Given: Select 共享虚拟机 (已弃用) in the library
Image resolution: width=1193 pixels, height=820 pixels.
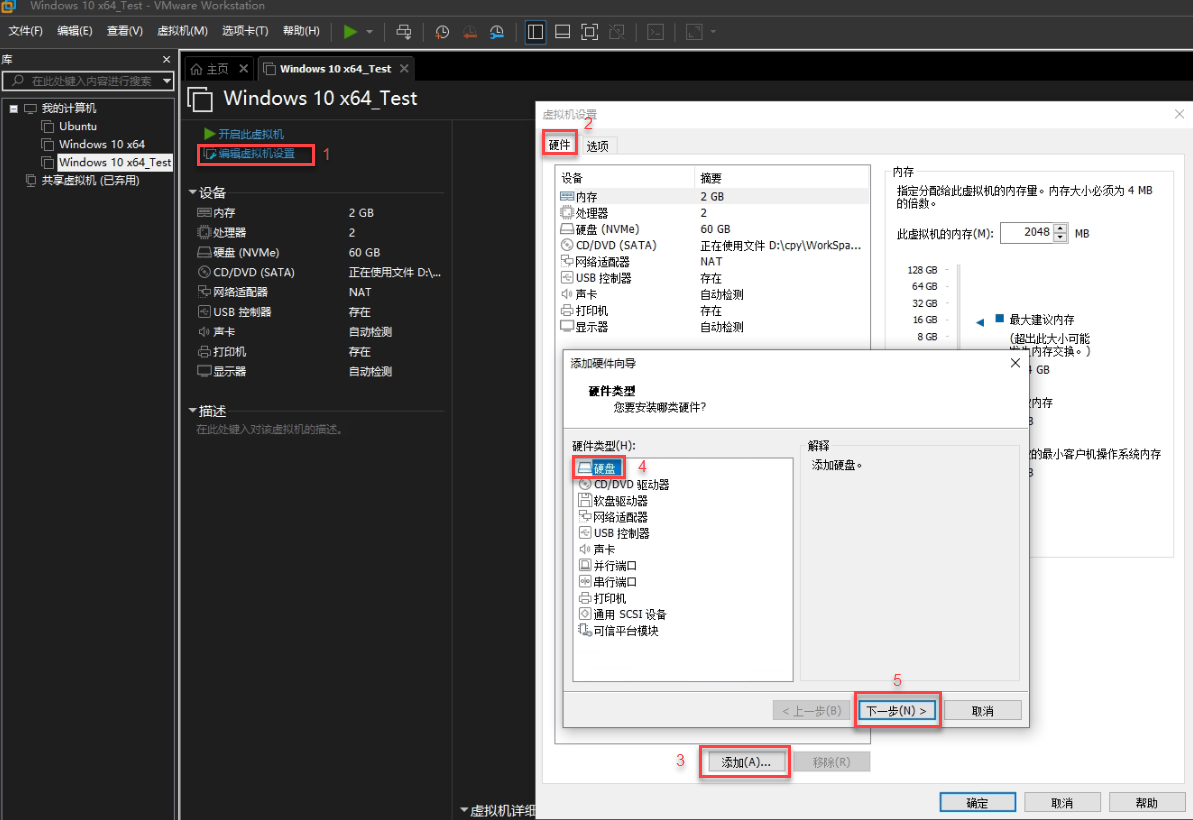Looking at the screenshot, I should click(x=90, y=180).
